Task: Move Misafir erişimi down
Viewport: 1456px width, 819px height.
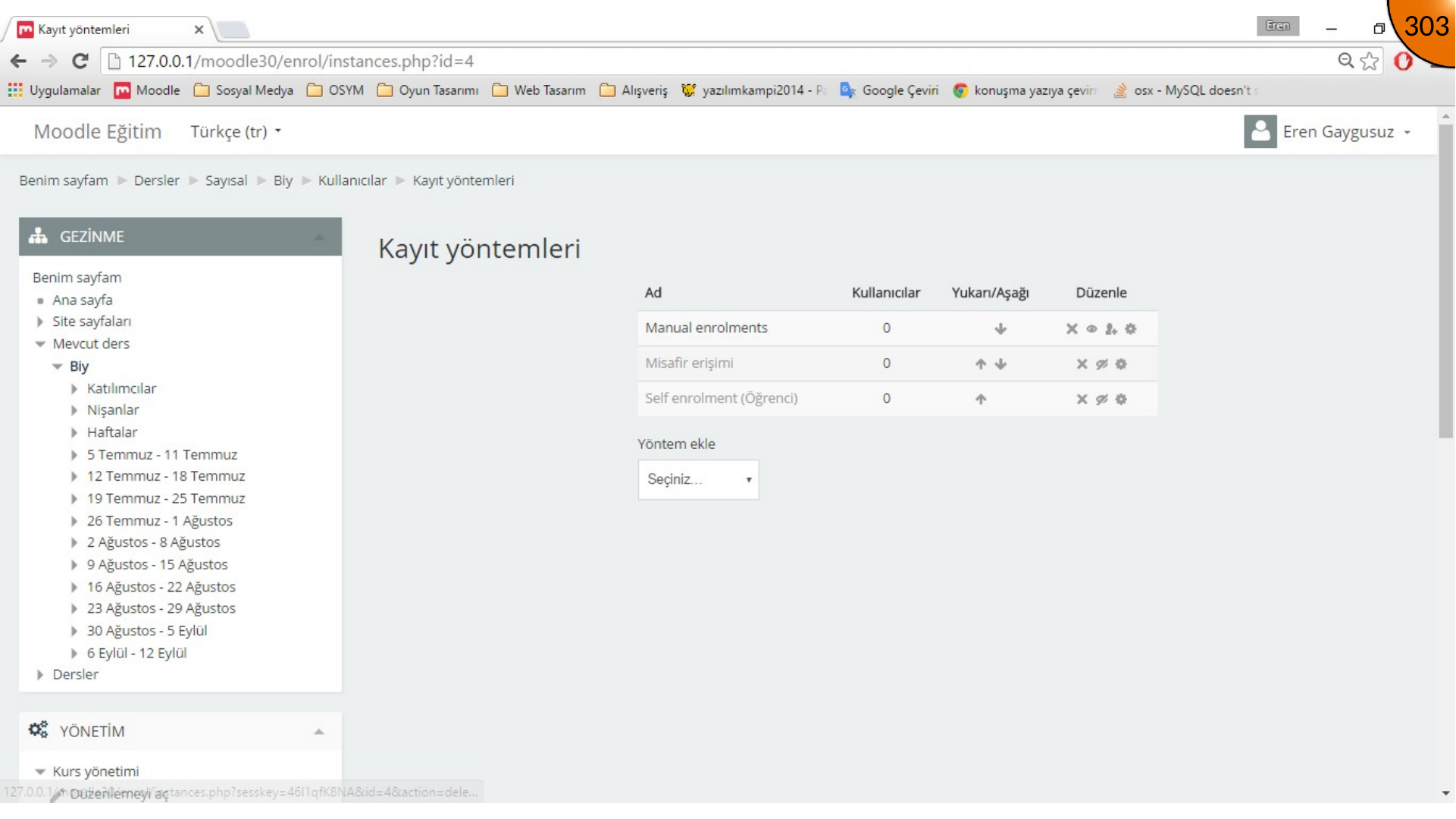Action: coord(1000,364)
